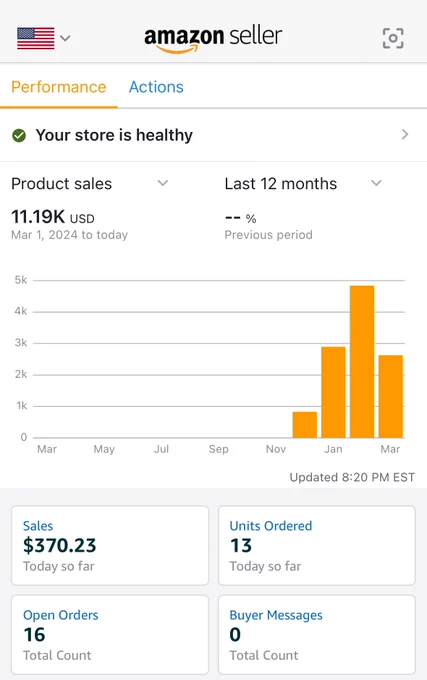Tap the Amazon Seller logo
Image resolution: width=427 pixels, height=680 pixels.
pyautogui.click(x=213, y=38)
